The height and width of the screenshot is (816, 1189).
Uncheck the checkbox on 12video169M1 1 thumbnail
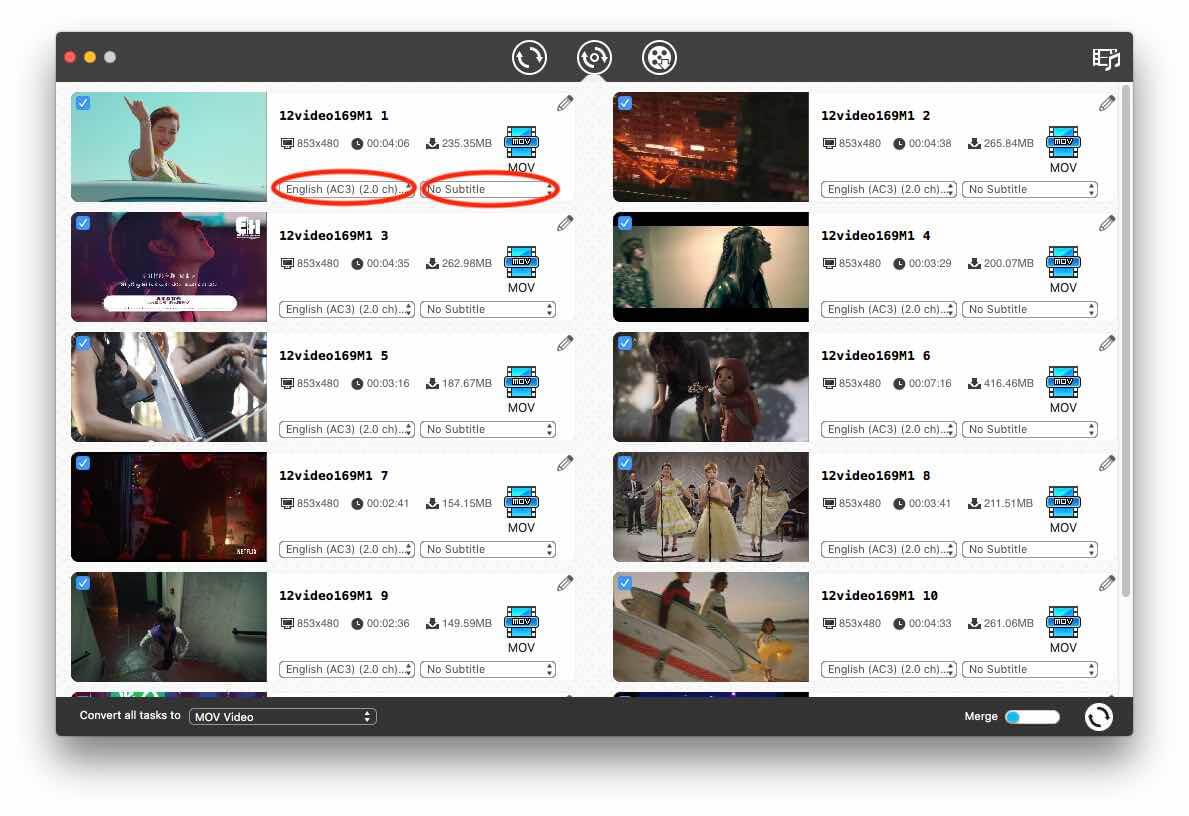[82, 103]
